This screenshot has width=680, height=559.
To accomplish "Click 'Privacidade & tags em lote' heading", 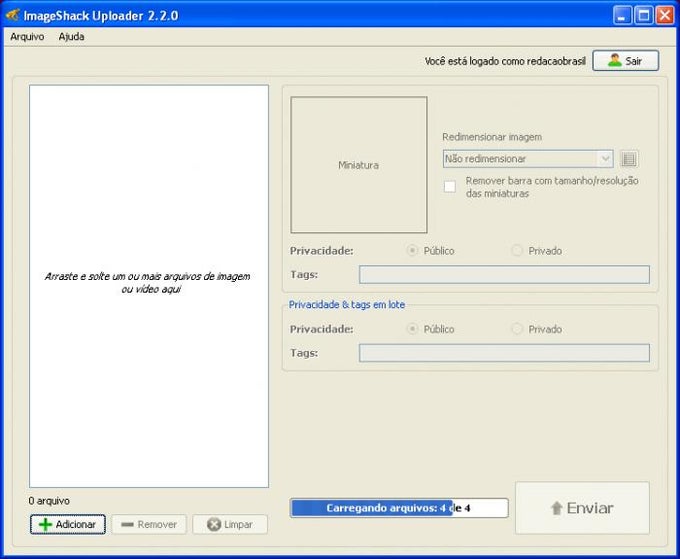I will pyautogui.click(x=347, y=305).
